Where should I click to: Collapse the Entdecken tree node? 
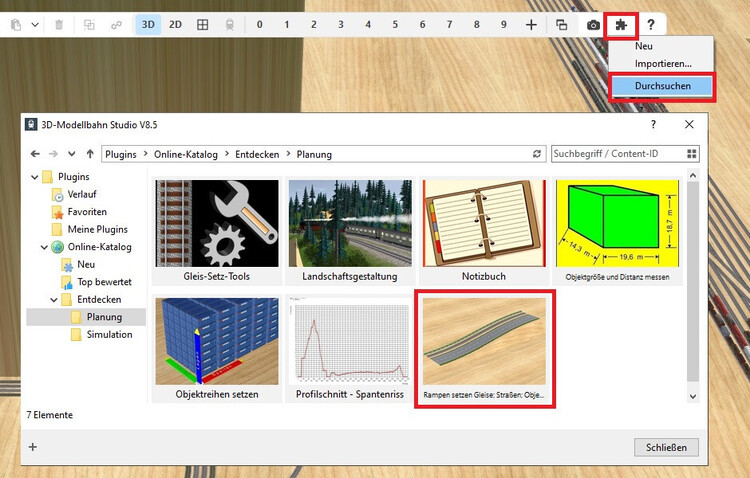tap(54, 300)
